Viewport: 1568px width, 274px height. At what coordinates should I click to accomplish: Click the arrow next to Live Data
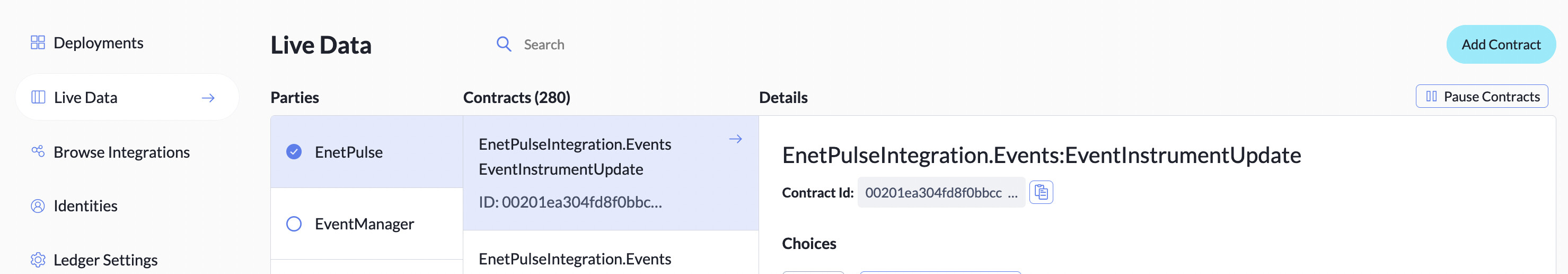pyautogui.click(x=208, y=98)
